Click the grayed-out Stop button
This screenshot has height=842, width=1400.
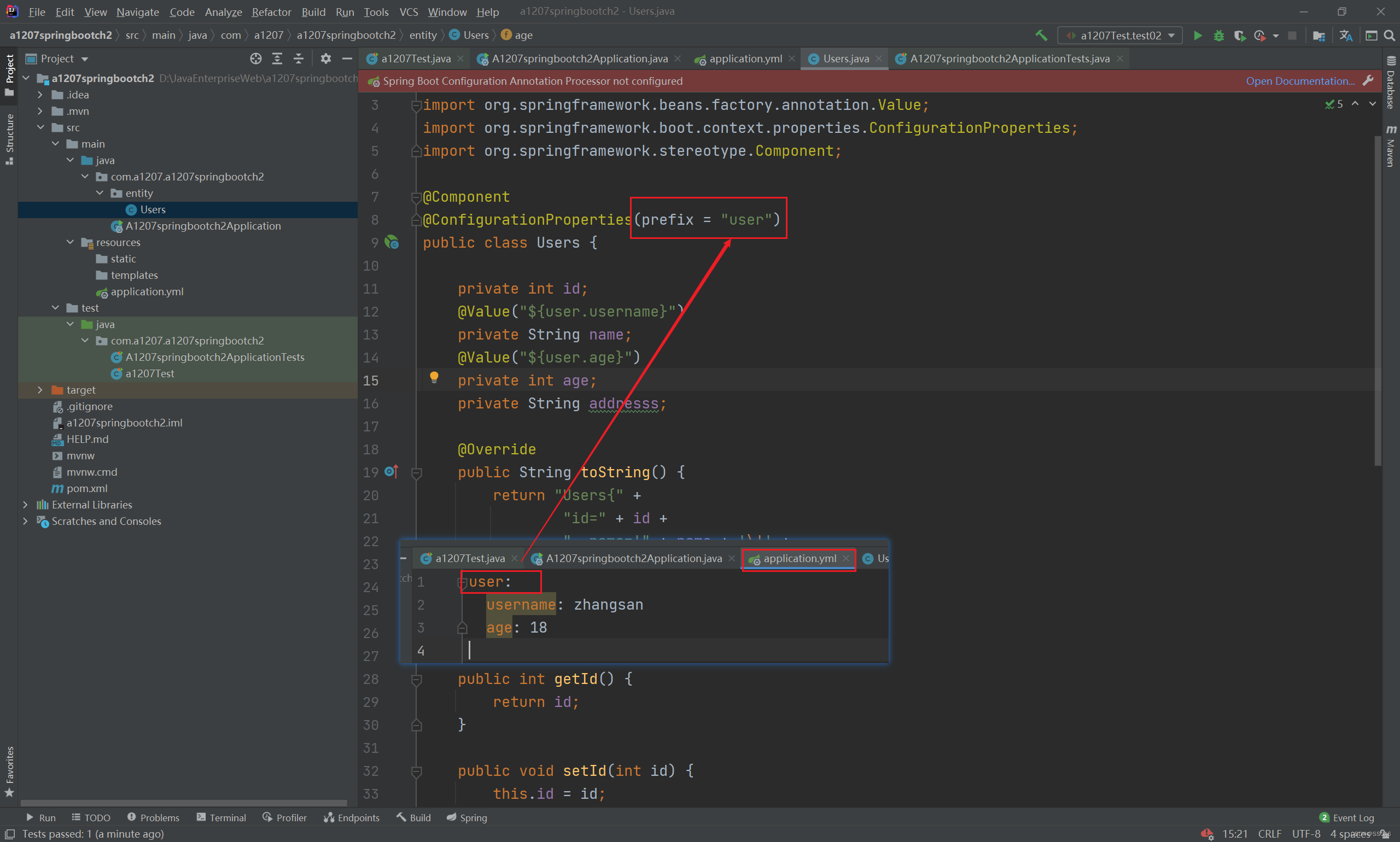point(1292,35)
